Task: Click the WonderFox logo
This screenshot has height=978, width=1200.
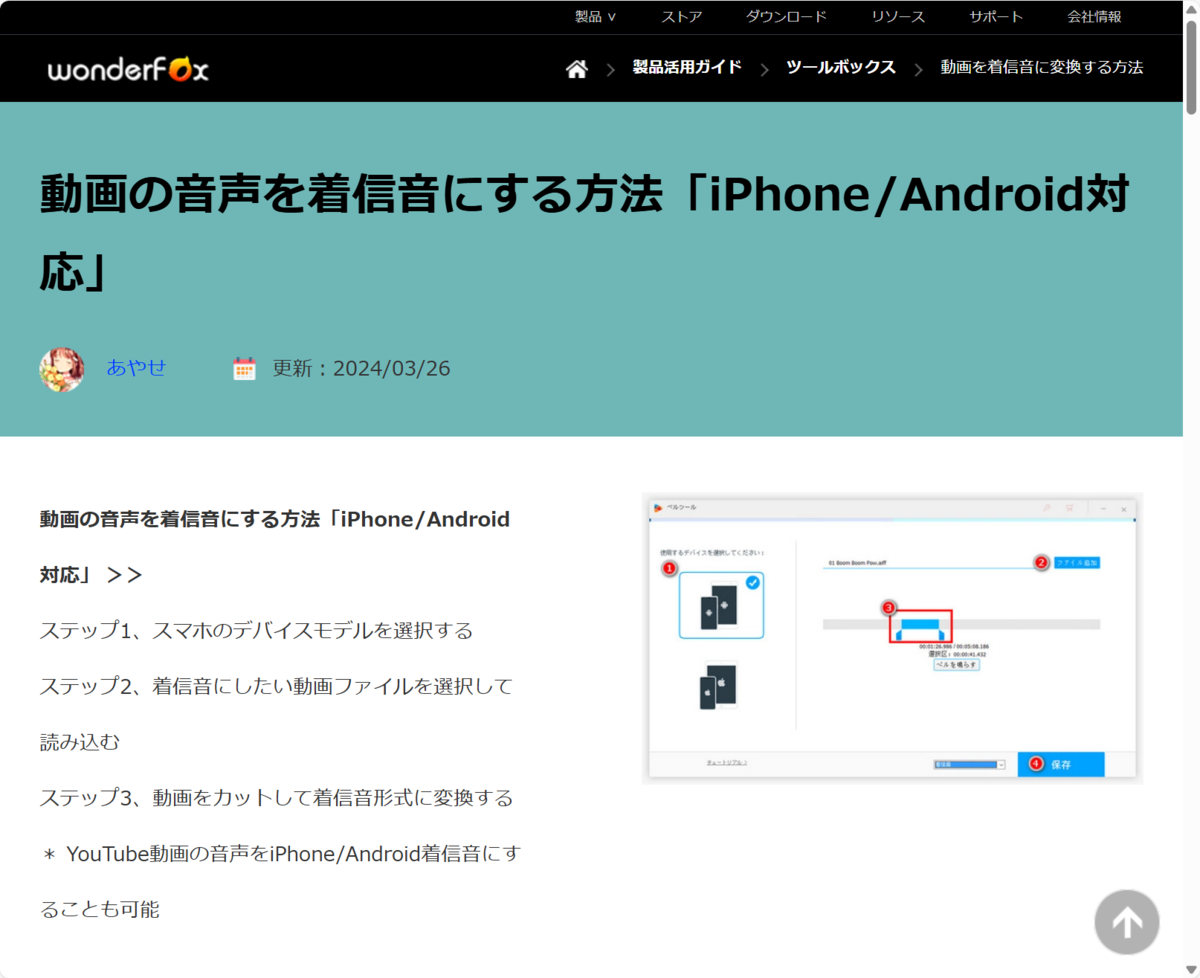Action: point(128,69)
